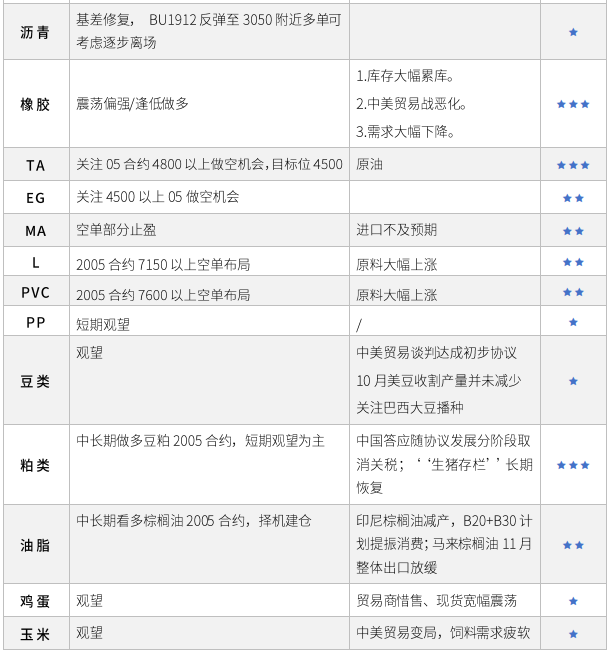Click the 印尼棕榈油减产 risk cell
This screenshot has width=609, height=652.
point(444,544)
